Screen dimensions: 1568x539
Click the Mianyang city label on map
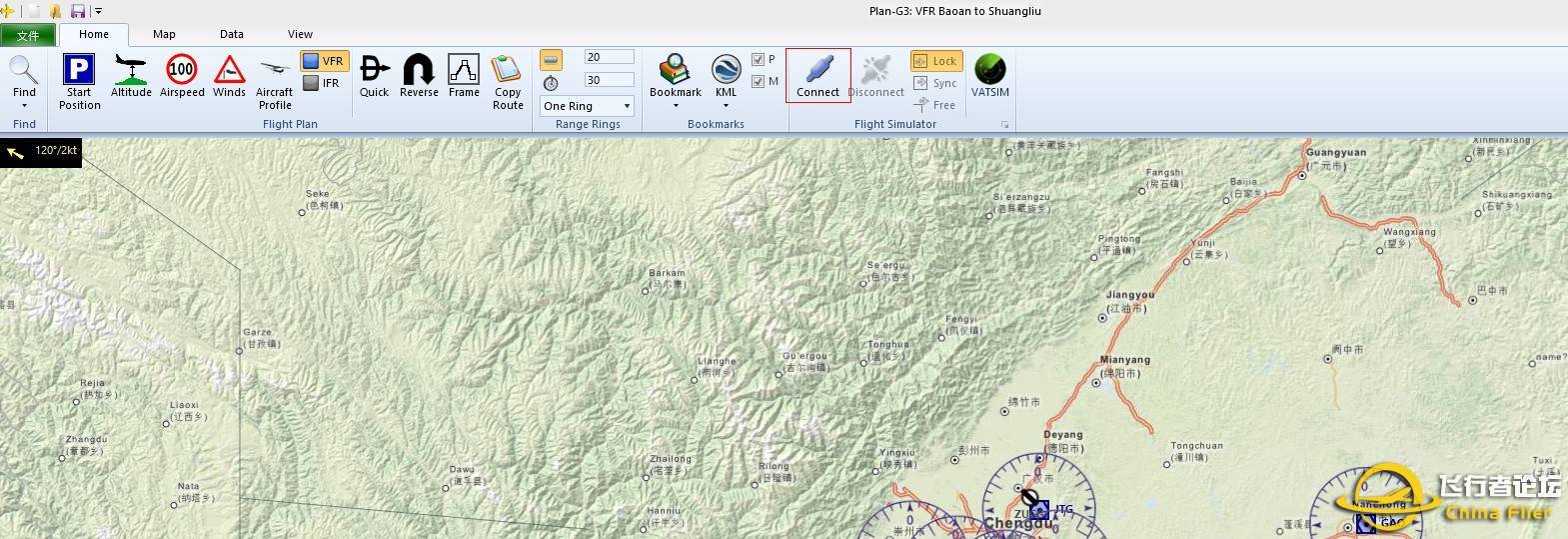pyautogui.click(x=1124, y=360)
